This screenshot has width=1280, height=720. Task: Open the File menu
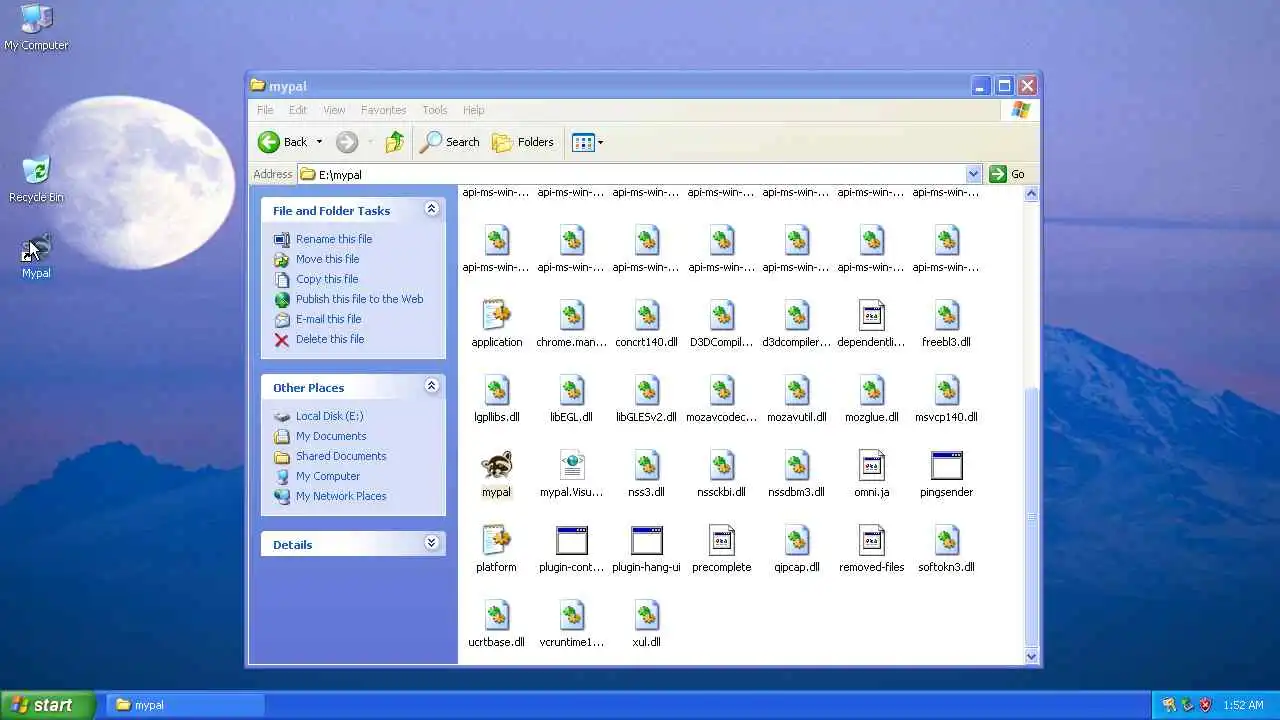point(265,110)
